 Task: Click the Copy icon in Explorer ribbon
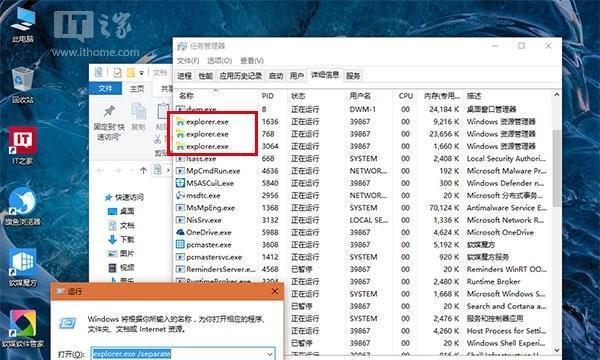click(138, 112)
